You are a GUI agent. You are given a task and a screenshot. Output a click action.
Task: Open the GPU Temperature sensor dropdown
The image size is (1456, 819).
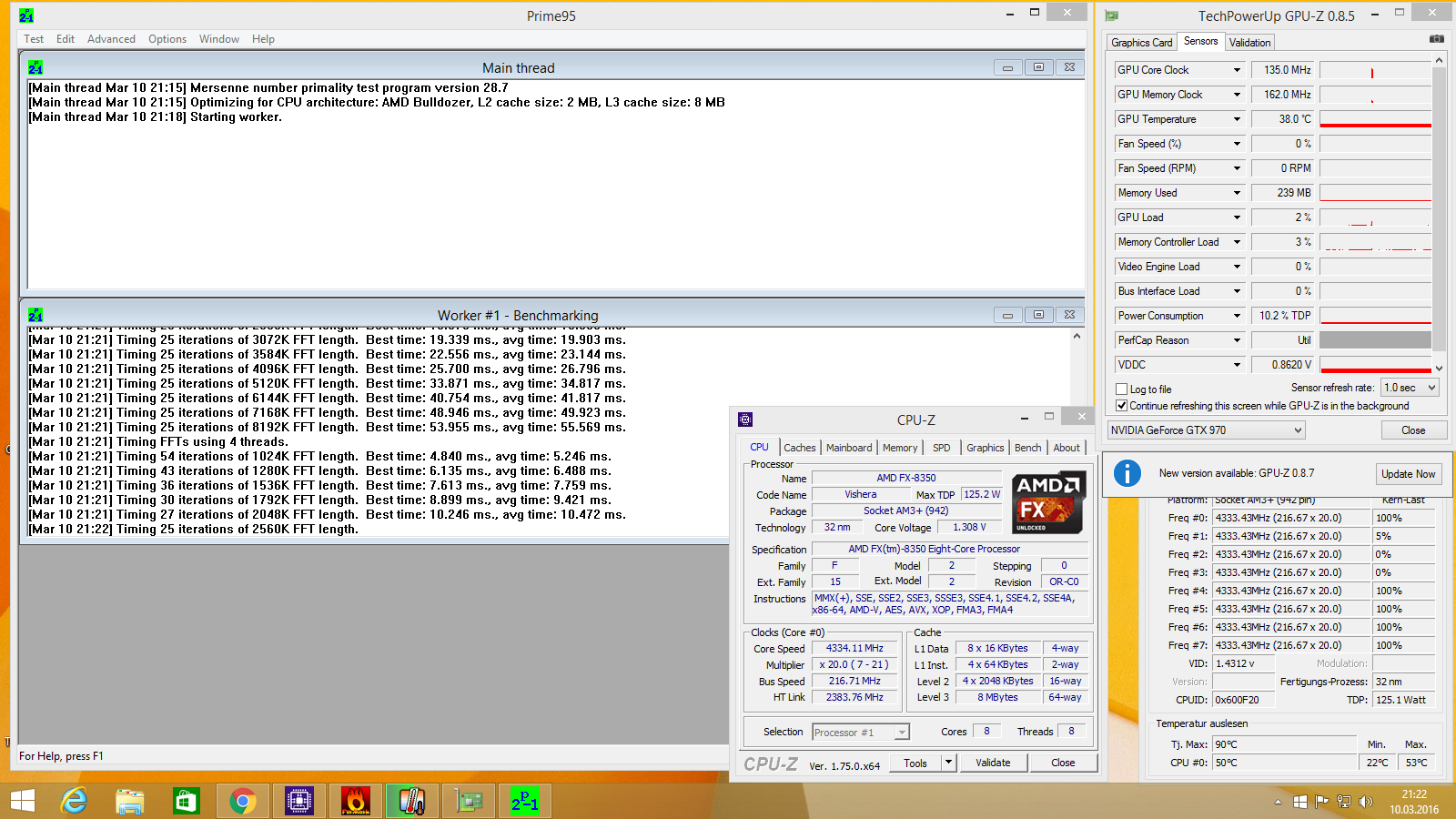(x=1237, y=119)
